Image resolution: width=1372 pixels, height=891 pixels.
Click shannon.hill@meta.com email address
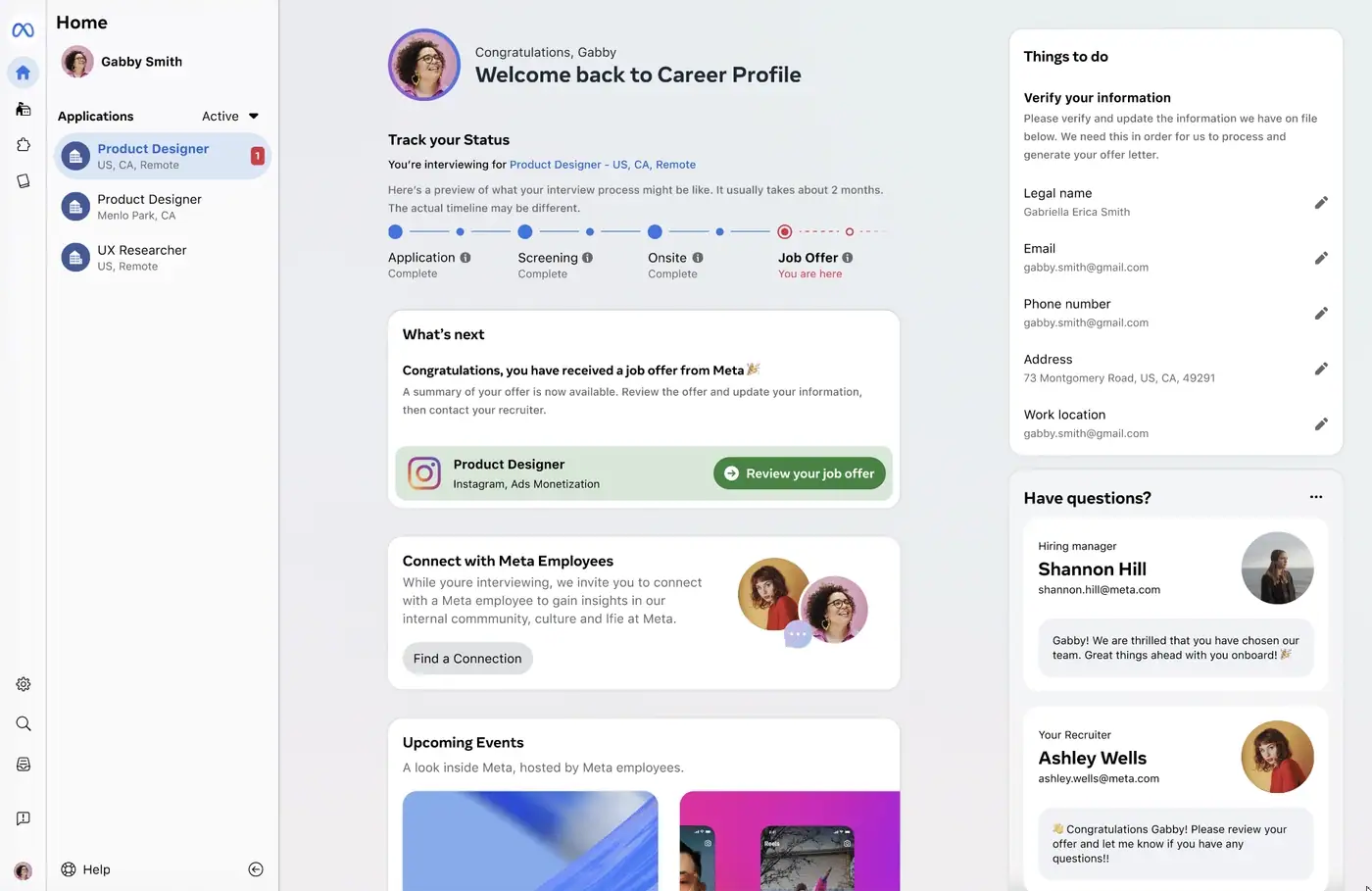[x=1099, y=590]
